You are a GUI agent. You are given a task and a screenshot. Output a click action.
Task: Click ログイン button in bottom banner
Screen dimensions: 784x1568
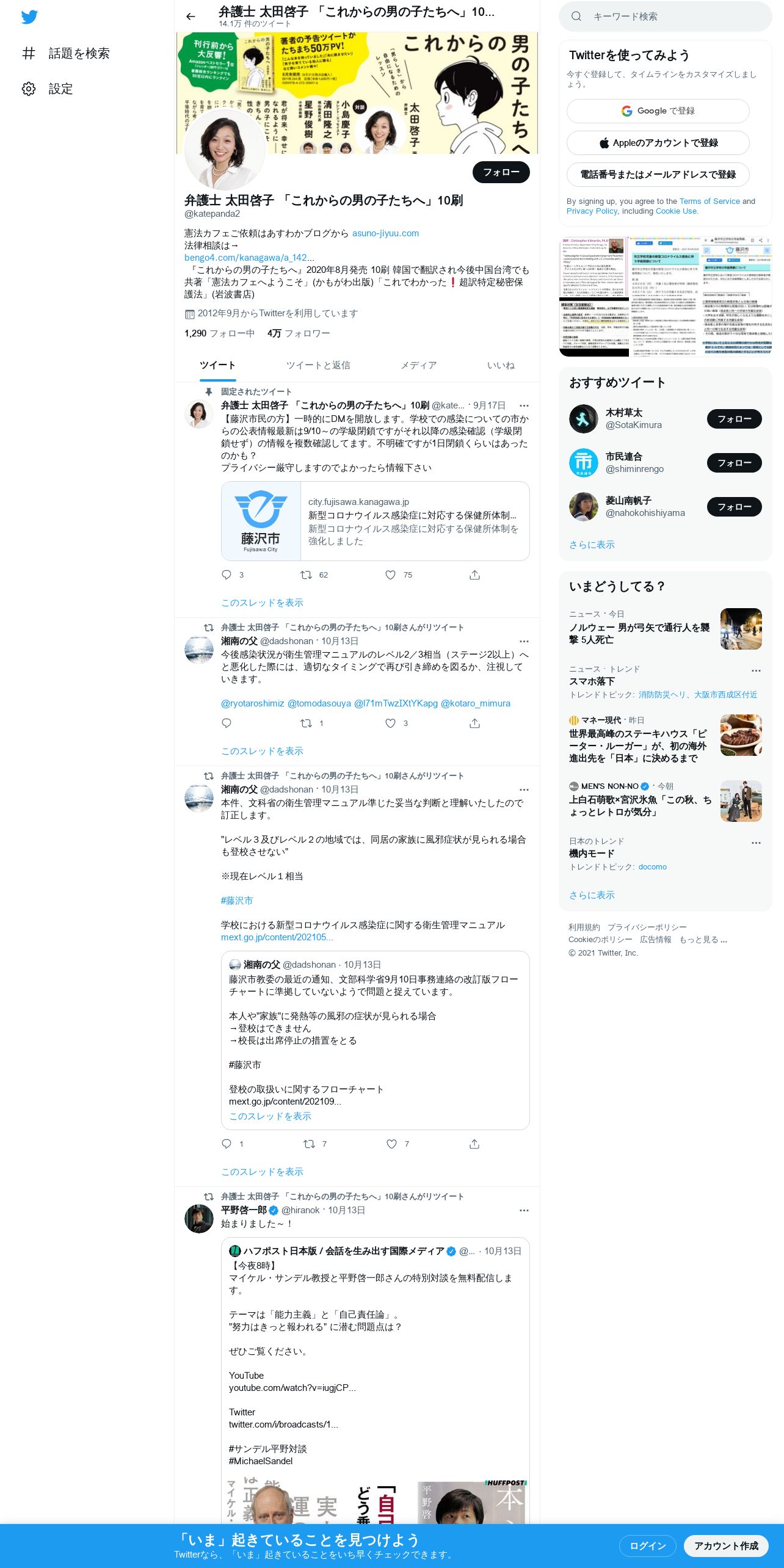point(648,1546)
